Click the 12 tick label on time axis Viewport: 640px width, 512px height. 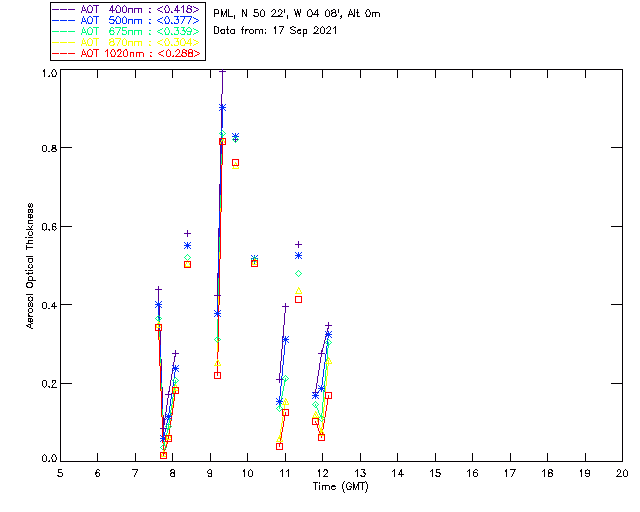click(322, 473)
